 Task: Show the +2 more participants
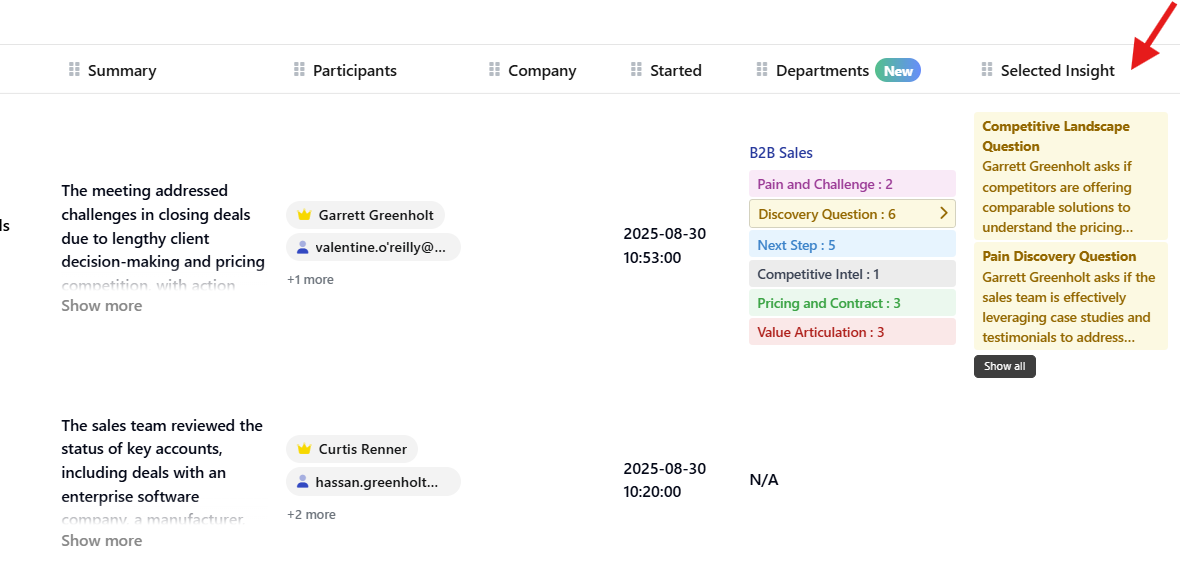click(x=311, y=515)
